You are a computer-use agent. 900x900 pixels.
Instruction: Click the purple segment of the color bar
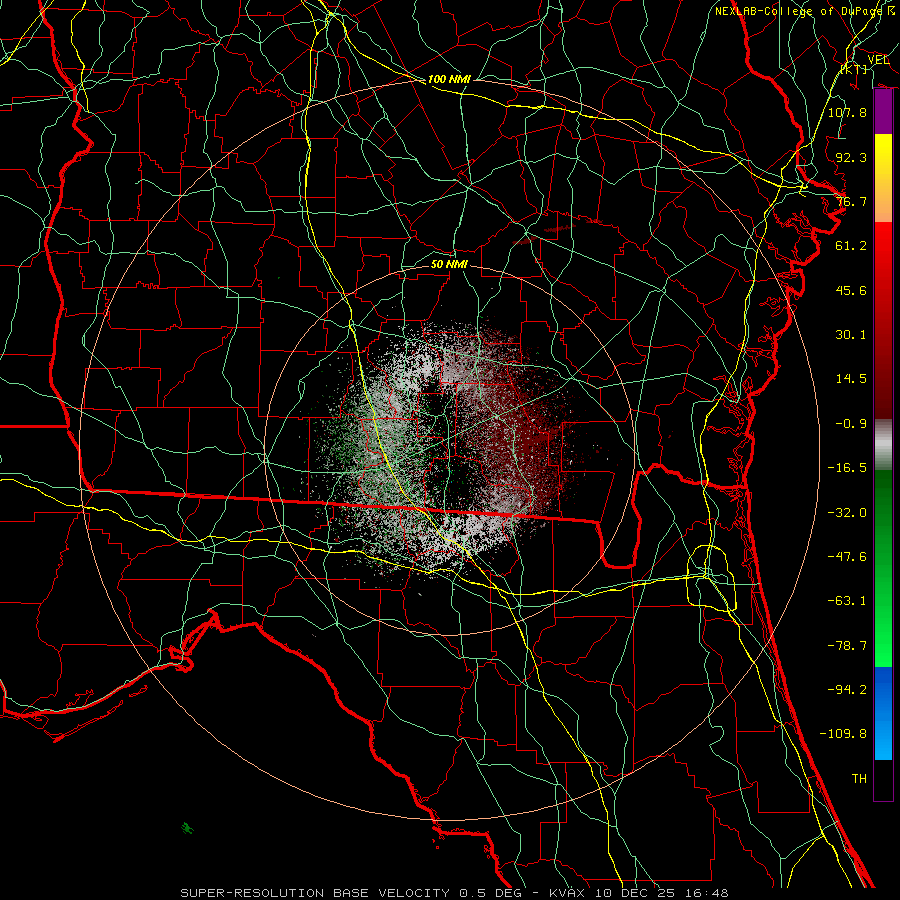point(883,112)
